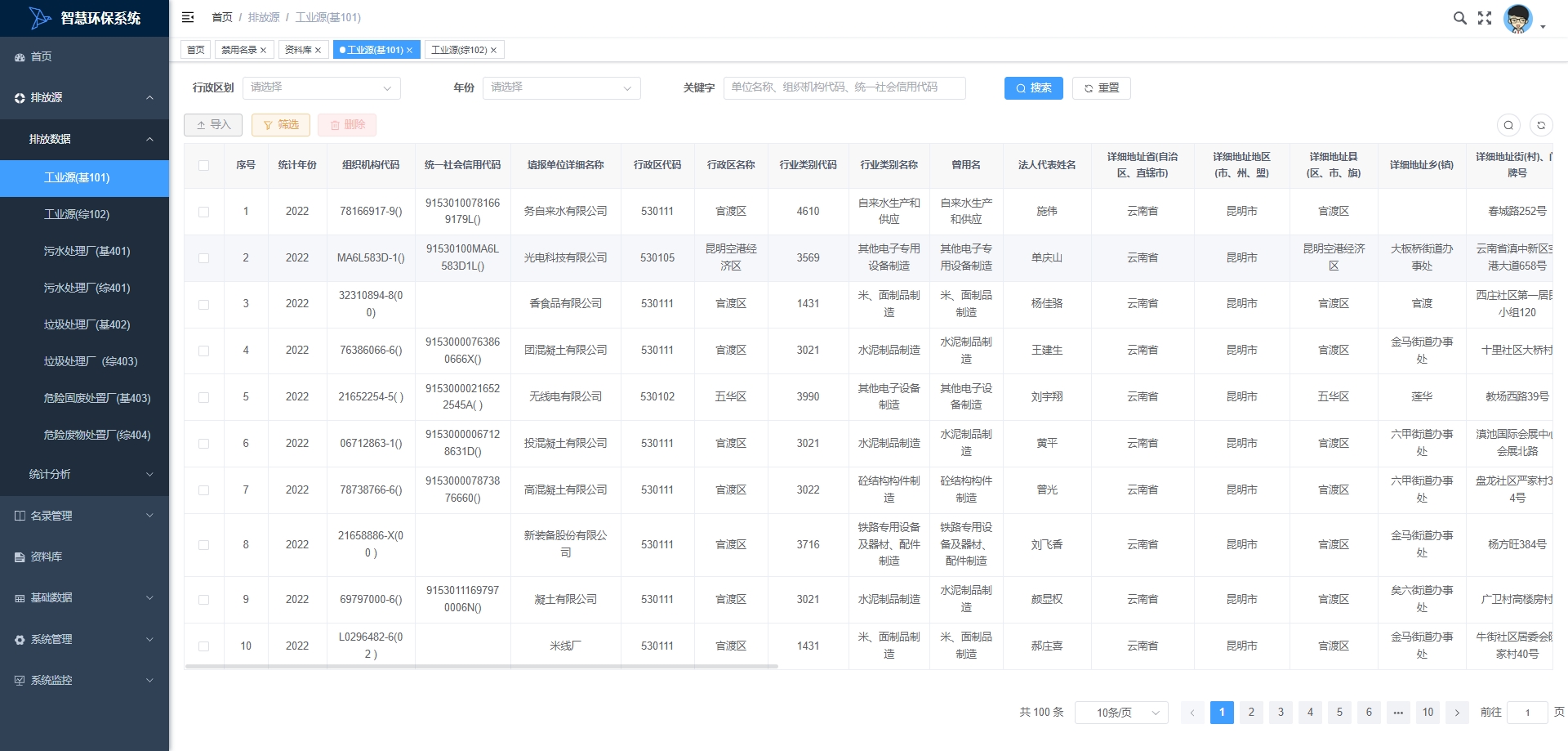Click the 重置 button

click(x=1101, y=88)
